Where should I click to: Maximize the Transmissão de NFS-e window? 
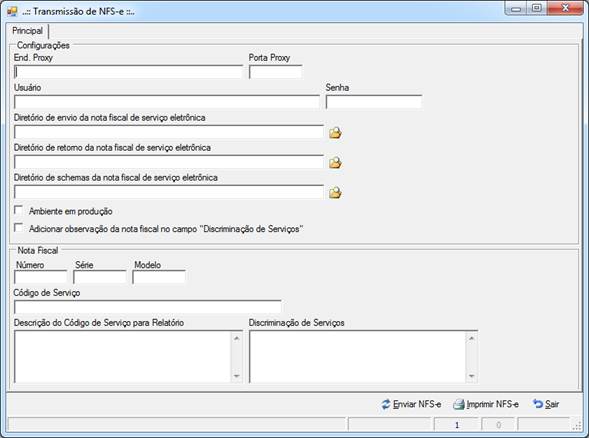(537, 8)
